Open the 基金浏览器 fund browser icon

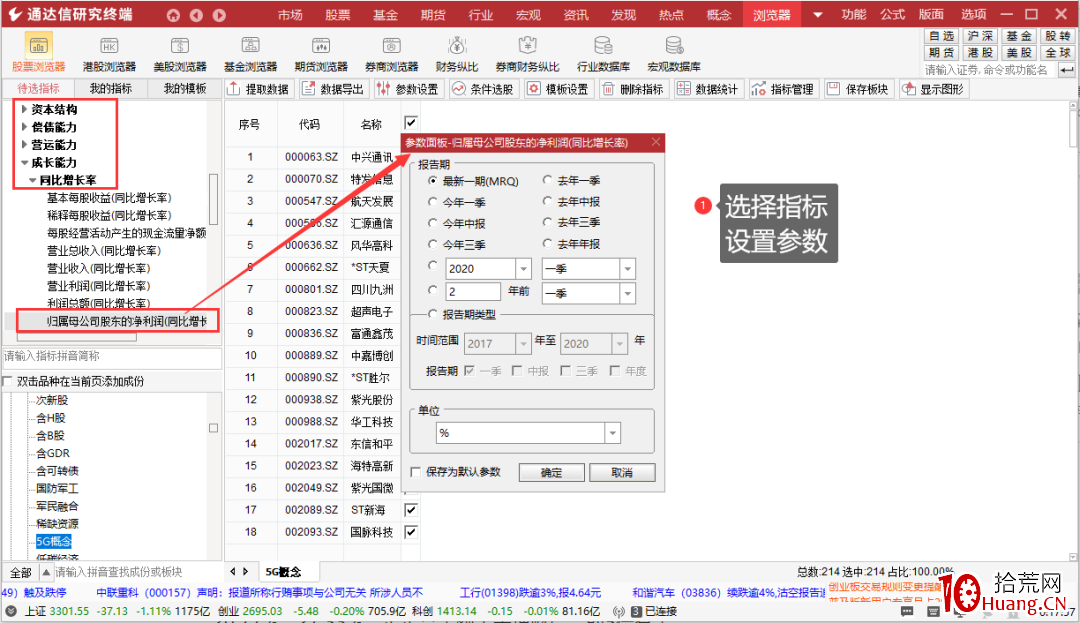(250, 53)
